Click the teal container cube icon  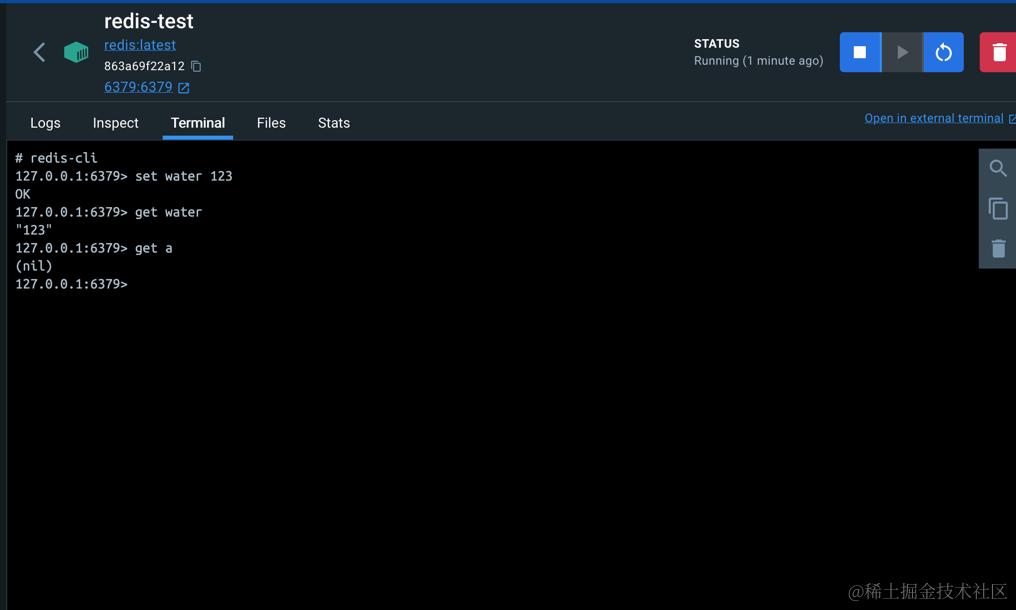pos(76,53)
